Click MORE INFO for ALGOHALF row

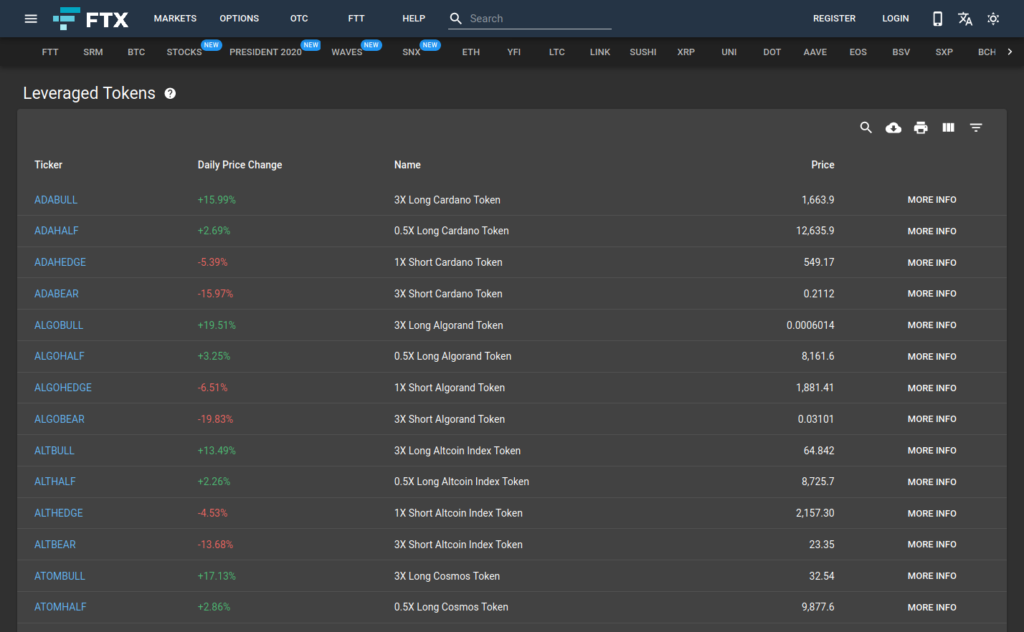(x=932, y=356)
